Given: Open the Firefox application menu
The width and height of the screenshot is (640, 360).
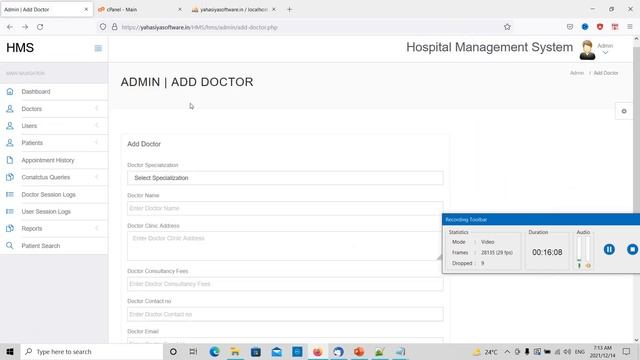Looking at the screenshot, I should tap(630, 27).
